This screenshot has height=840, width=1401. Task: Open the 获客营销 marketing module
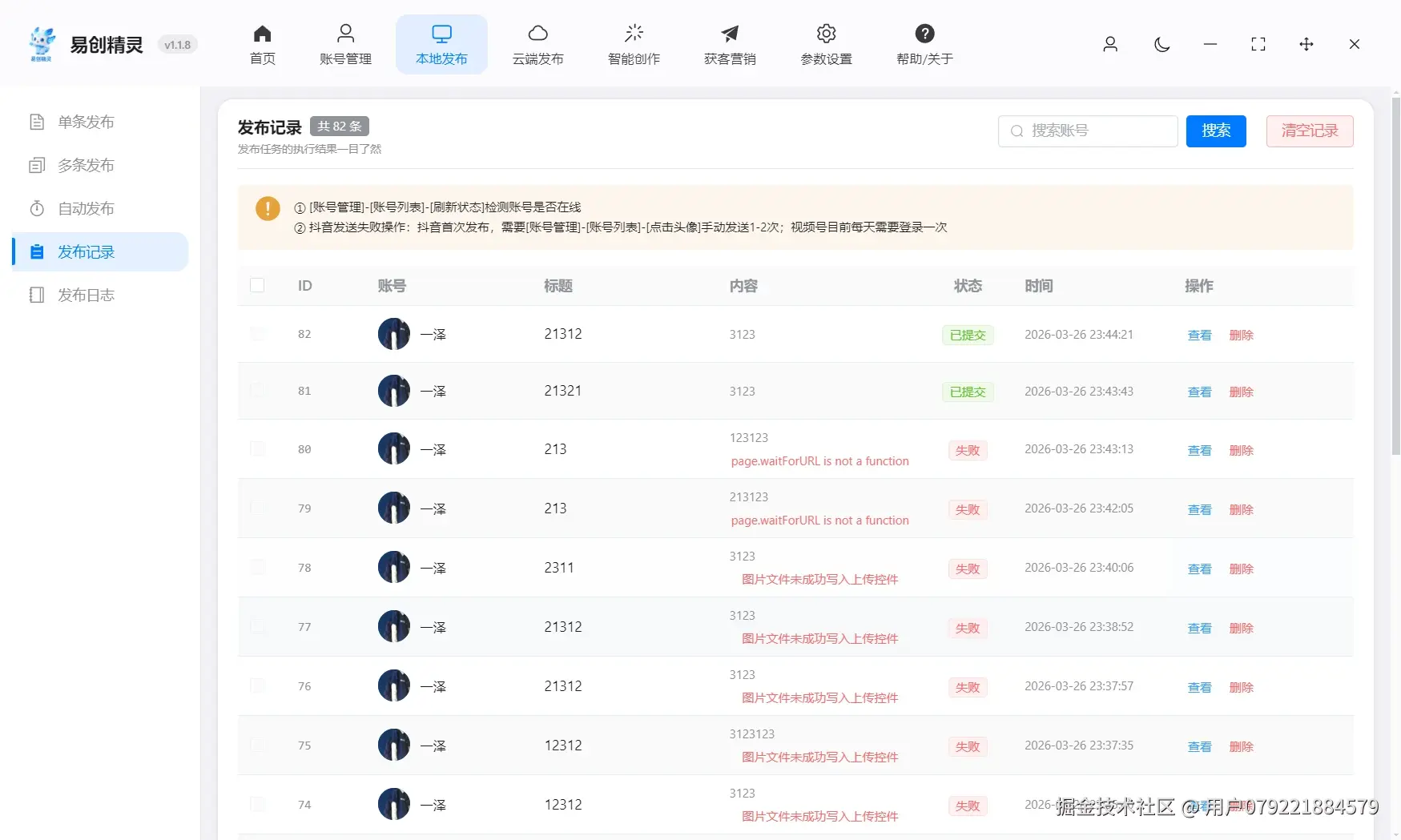point(729,44)
